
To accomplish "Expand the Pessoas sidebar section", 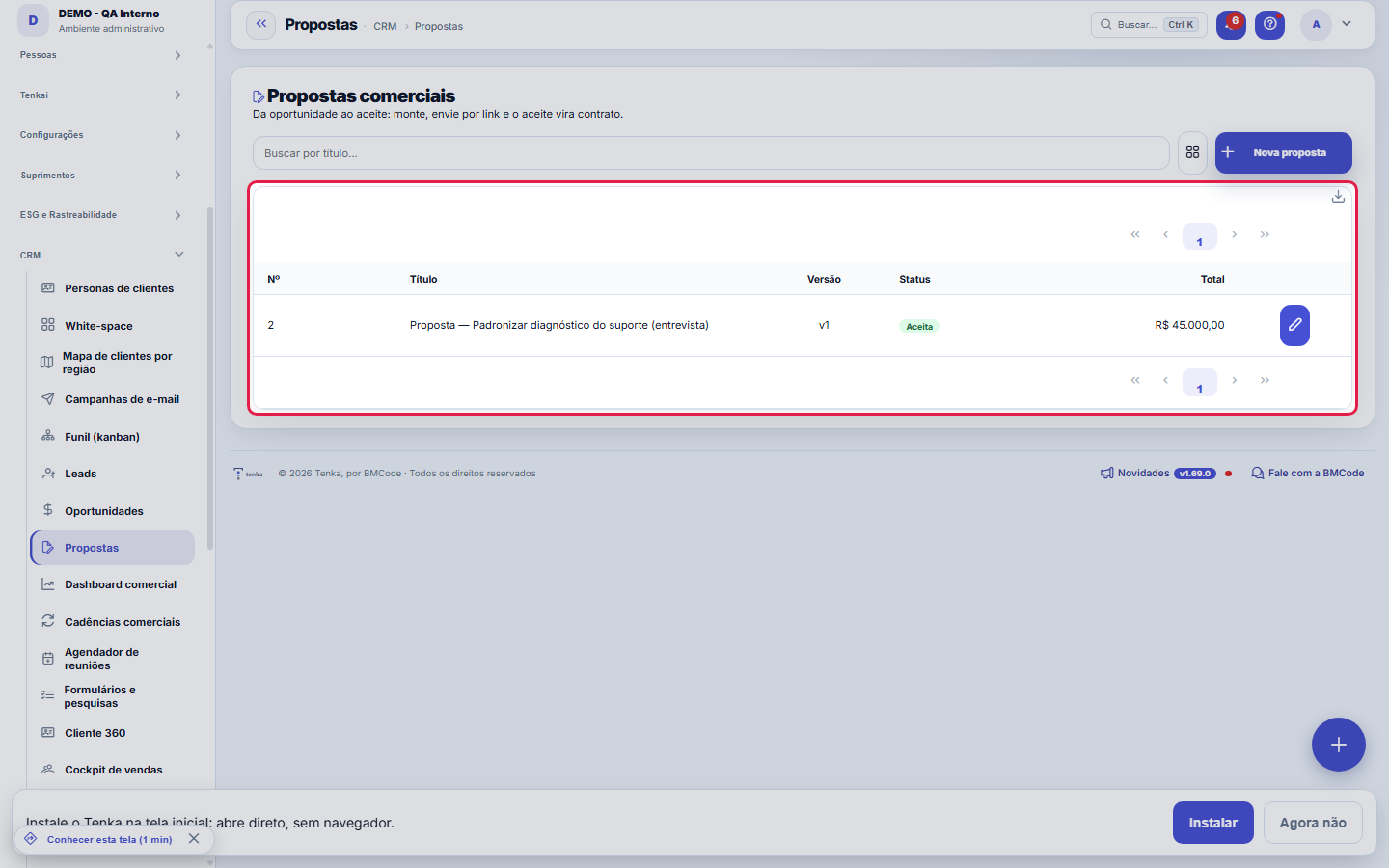I will click(101, 55).
